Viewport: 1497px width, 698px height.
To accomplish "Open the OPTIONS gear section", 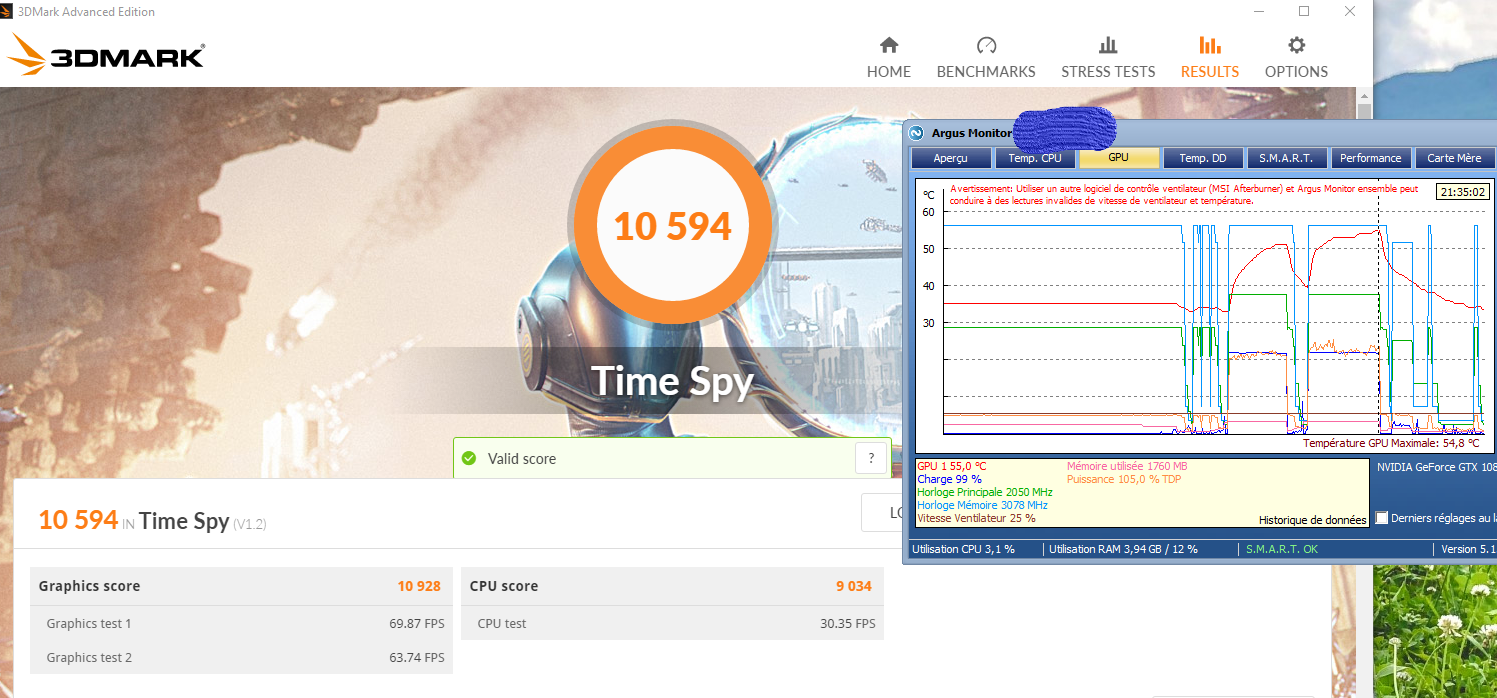I will click(x=1296, y=58).
